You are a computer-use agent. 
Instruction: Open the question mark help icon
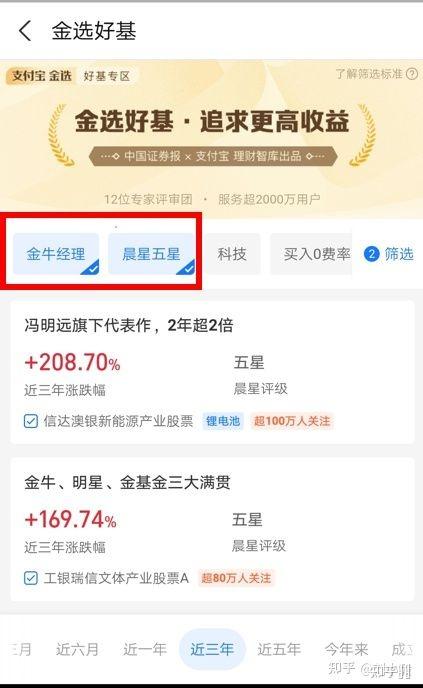point(412,74)
